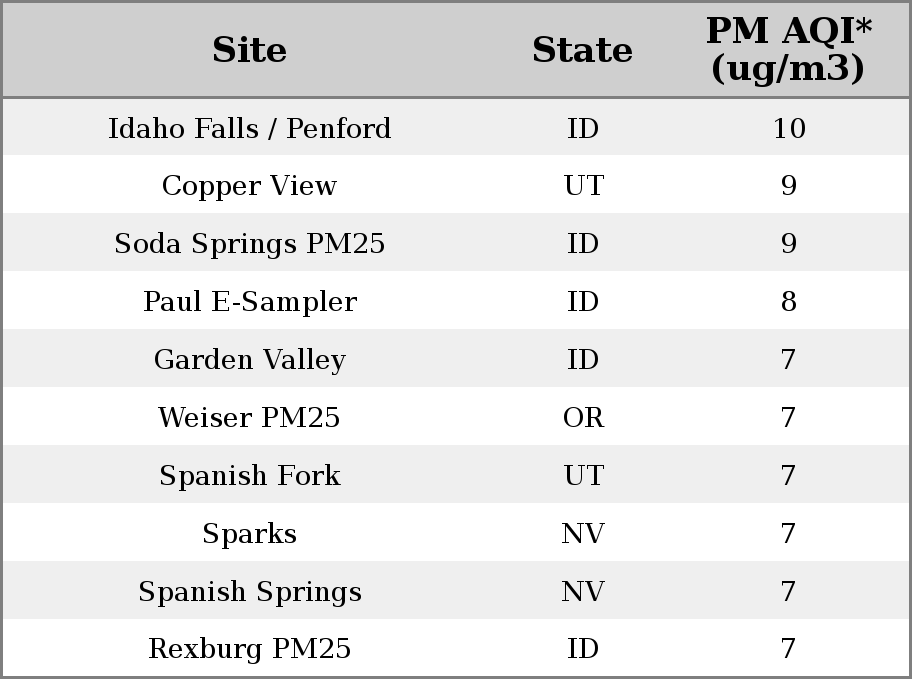Click the Garden Valley site cell
The width and height of the screenshot is (912, 679).
tap(250, 360)
